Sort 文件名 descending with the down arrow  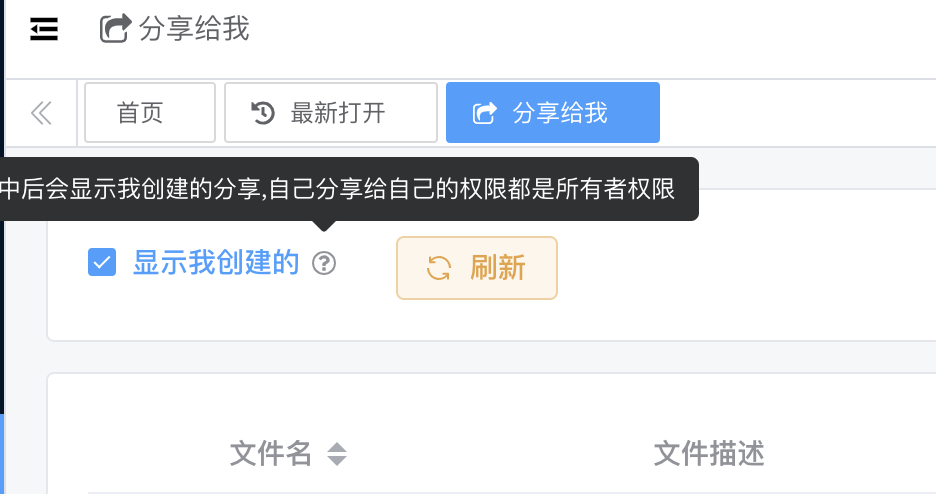[337, 461]
